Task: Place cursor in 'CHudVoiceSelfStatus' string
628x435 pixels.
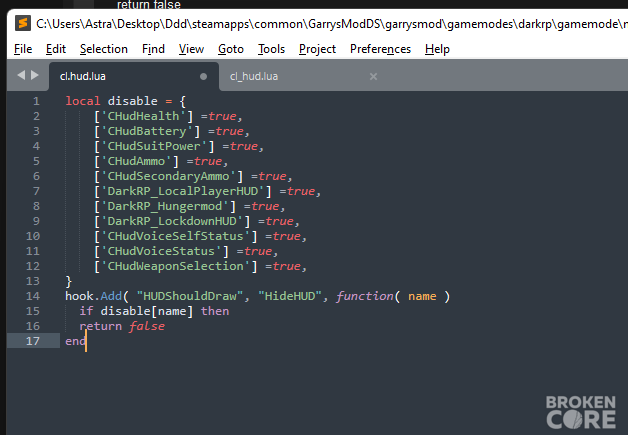Action: 175,236
